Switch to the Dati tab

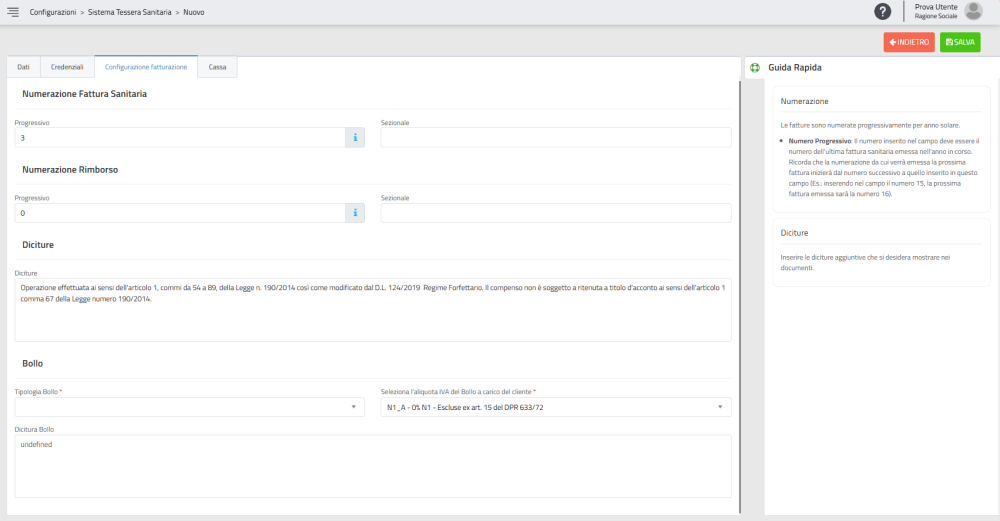point(24,67)
